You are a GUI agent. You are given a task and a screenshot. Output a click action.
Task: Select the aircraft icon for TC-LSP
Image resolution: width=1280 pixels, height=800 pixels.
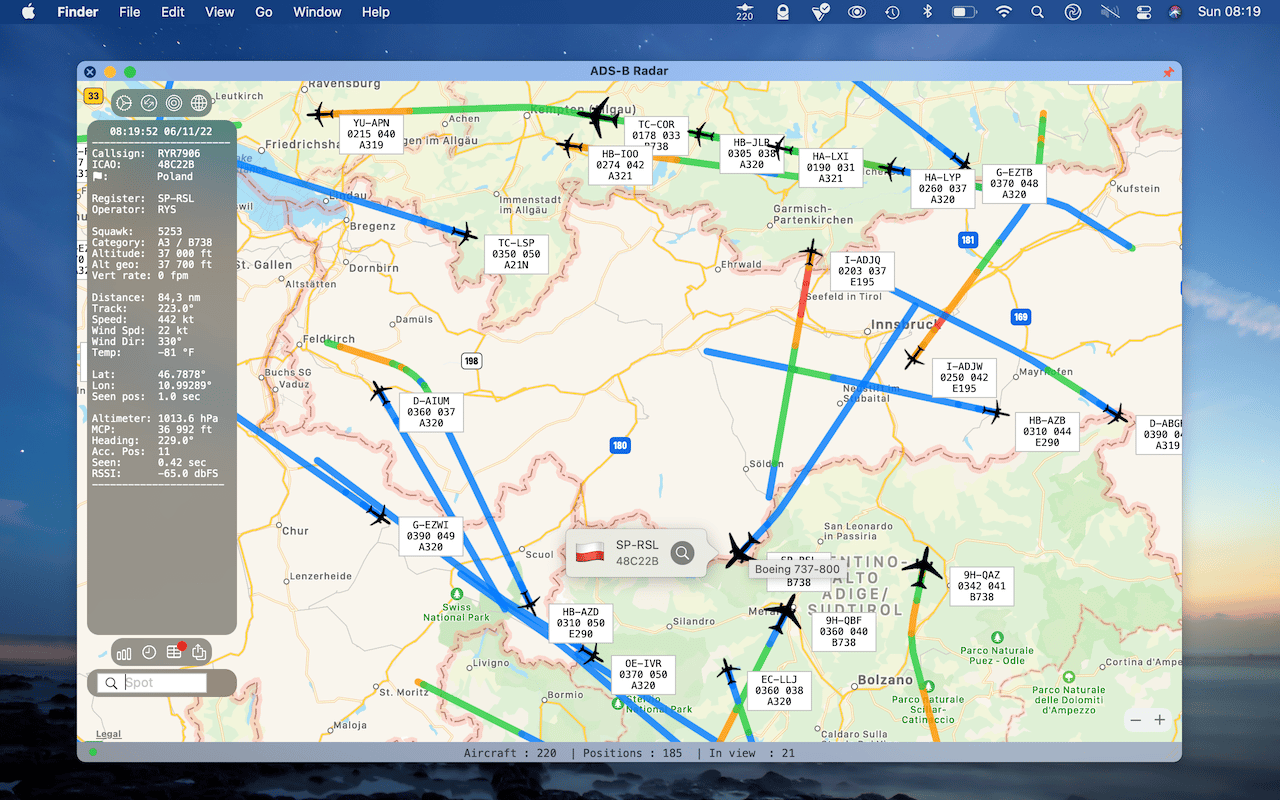click(x=464, y=234)
